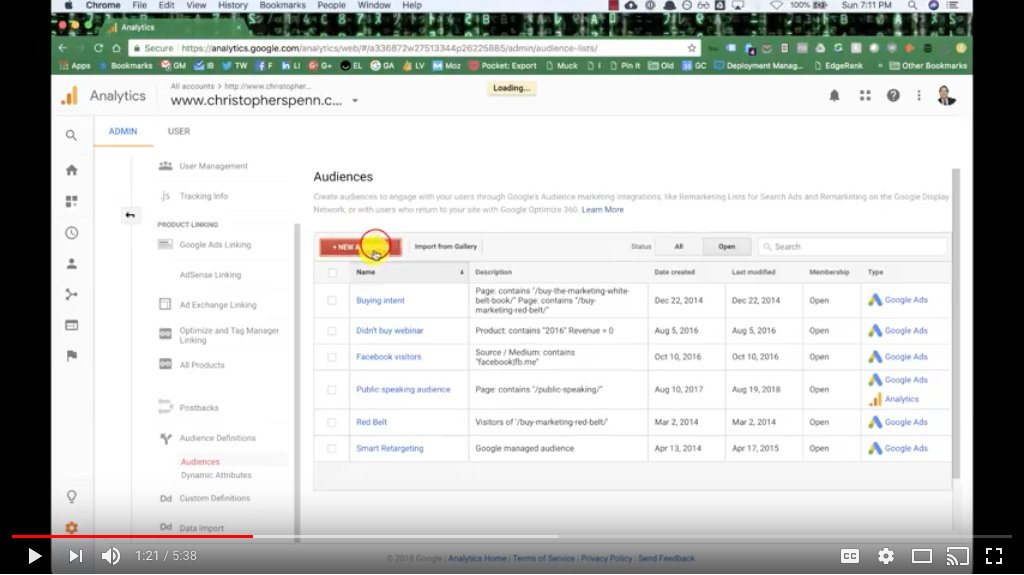Set Status filter to Open
This screenshot has height=575, width=1024.
726,246
